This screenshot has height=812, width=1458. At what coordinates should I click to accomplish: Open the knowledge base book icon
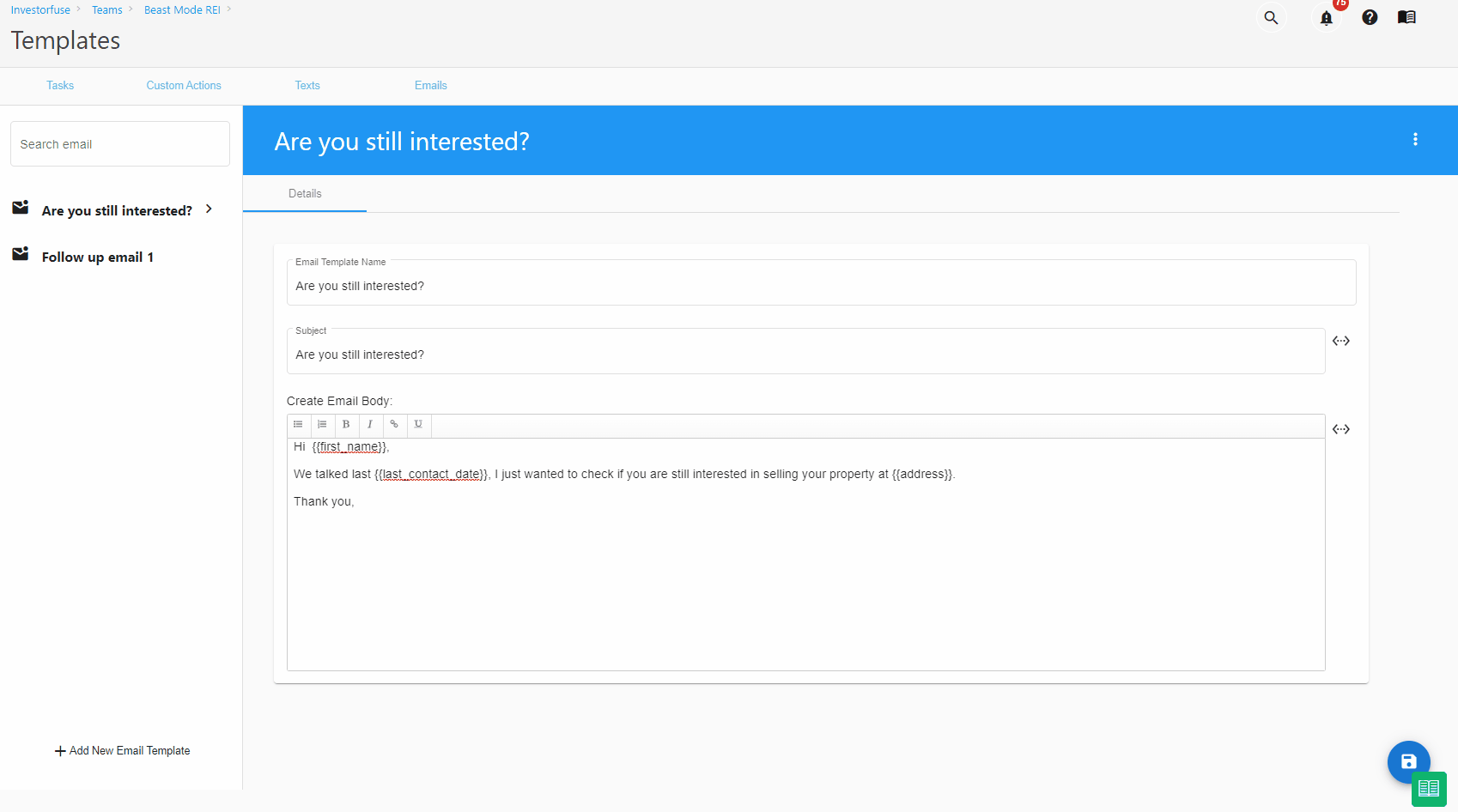tap(1406, 17)
